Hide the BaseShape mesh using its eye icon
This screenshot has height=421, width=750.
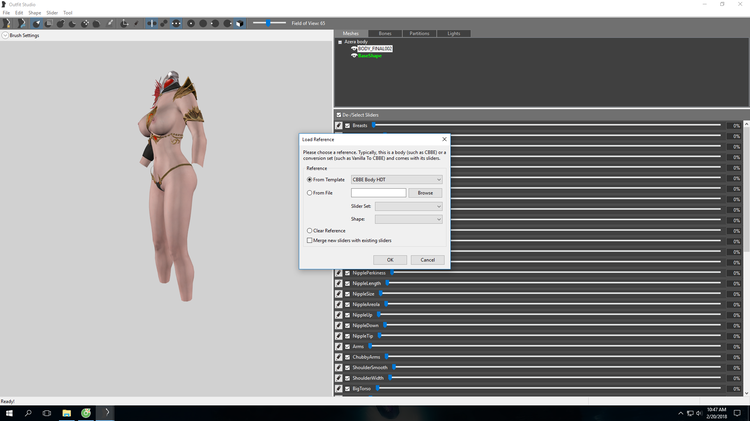[x=354, y=55]
